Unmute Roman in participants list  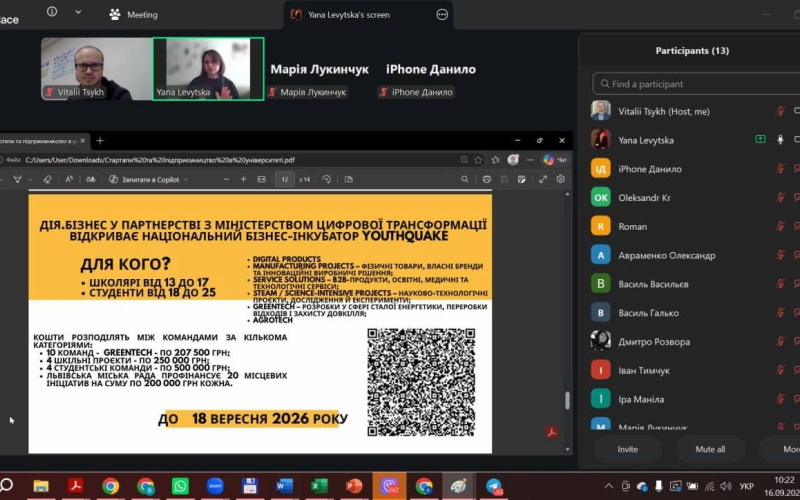pos(780,227)
